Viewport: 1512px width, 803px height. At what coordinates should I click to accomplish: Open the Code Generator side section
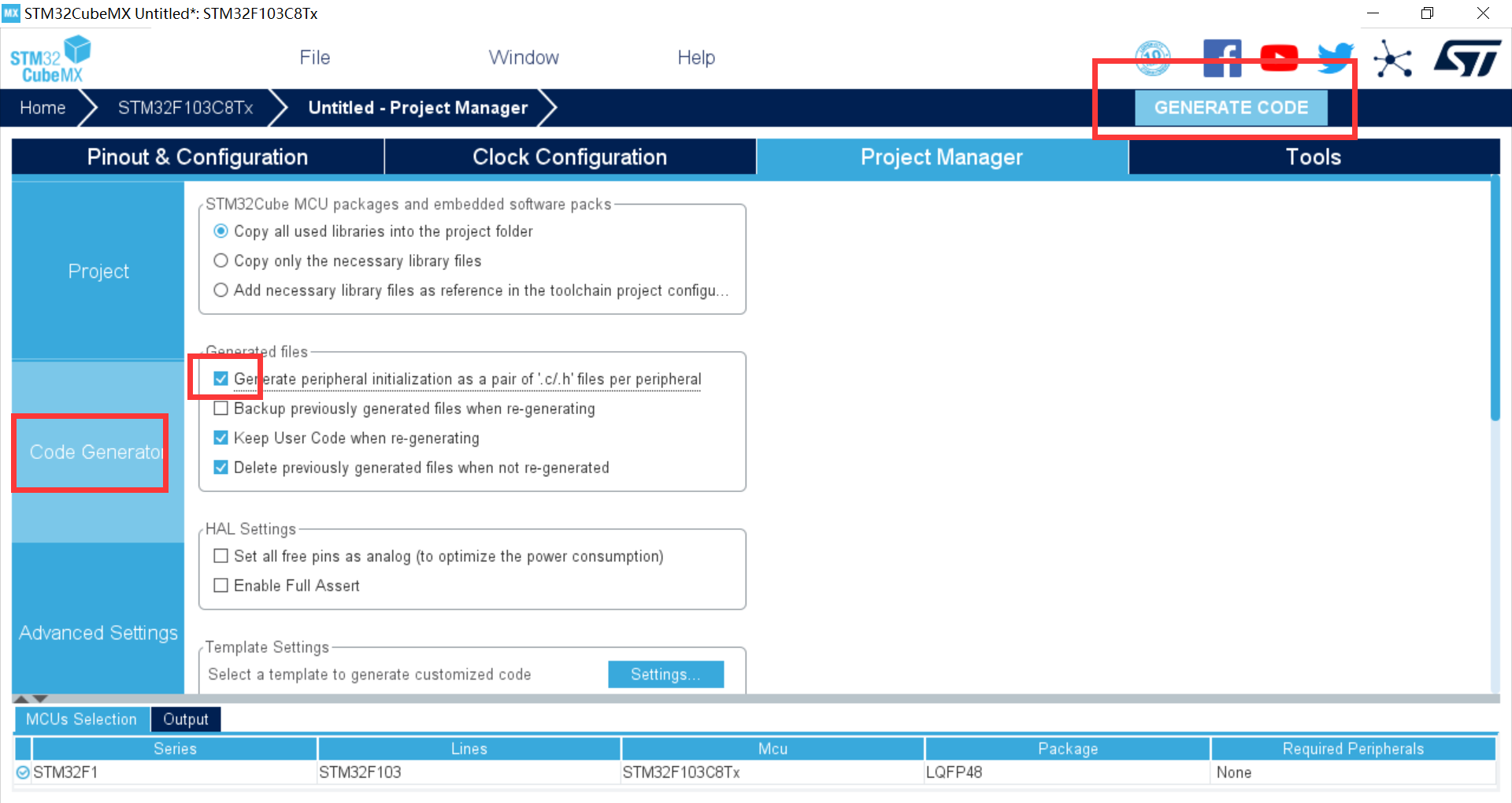pyautogui.click(x=98, y=452)
